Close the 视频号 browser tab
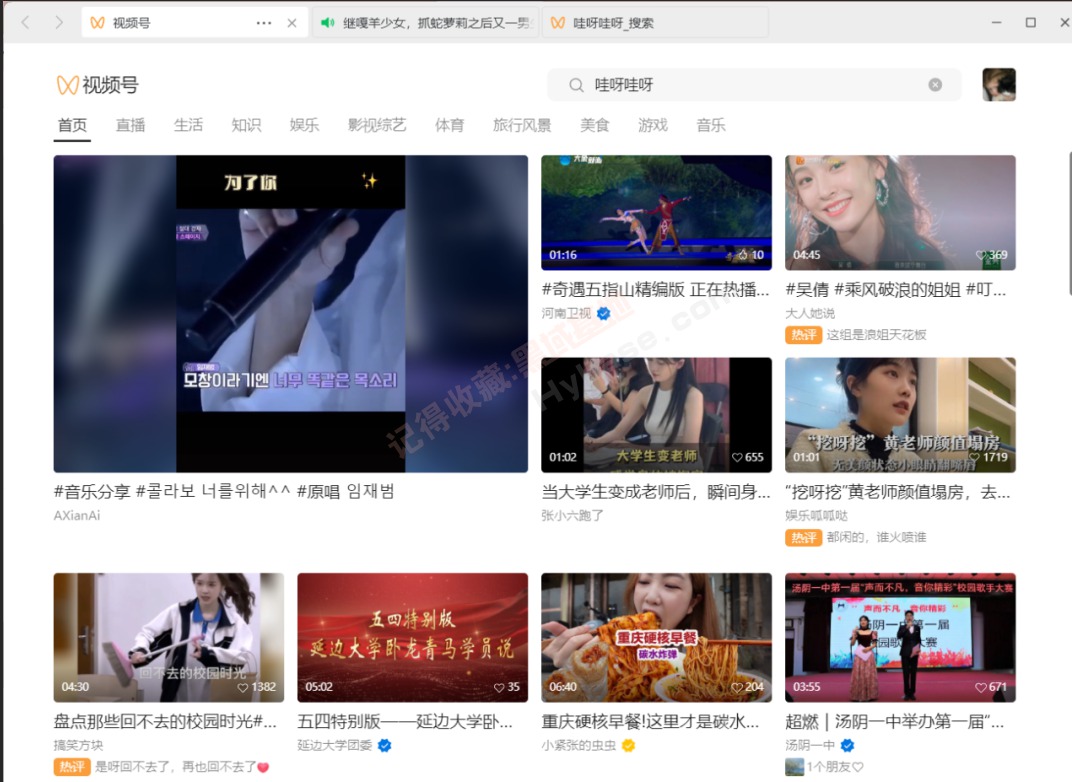The image size is (1072, 782). 292,23
